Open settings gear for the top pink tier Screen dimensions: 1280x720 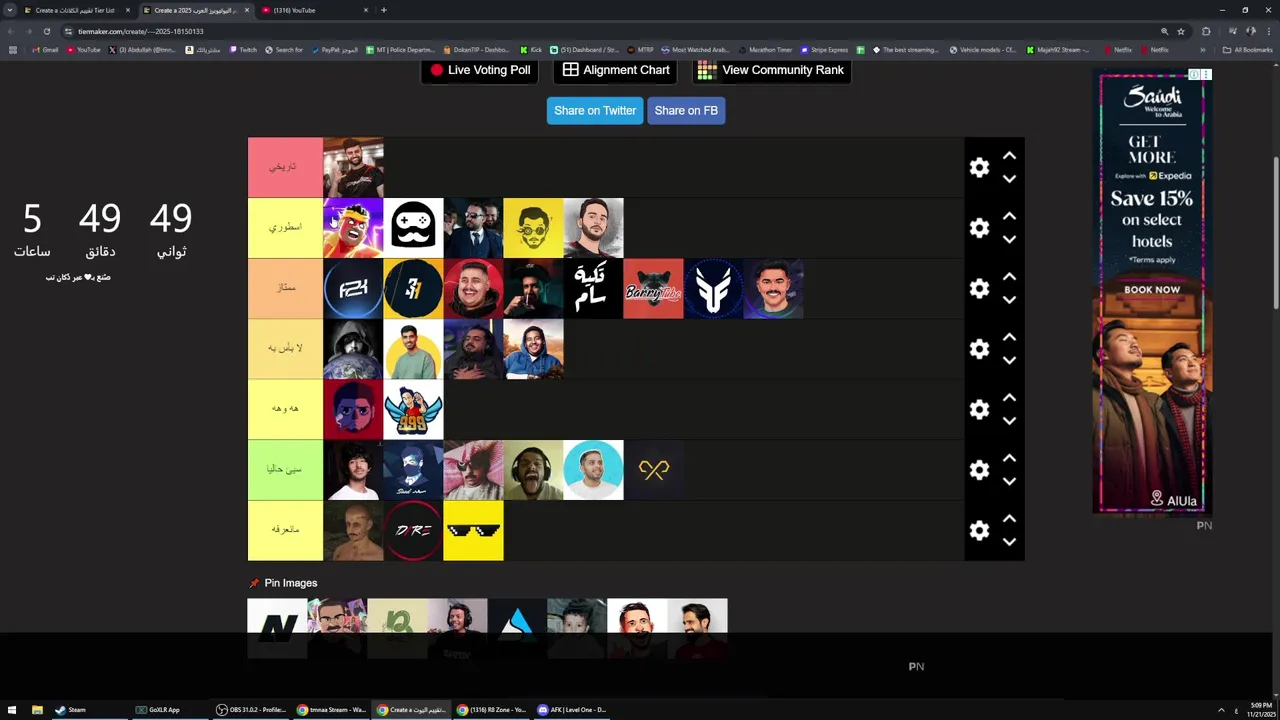pyautogui.click(x=979, y=168)
